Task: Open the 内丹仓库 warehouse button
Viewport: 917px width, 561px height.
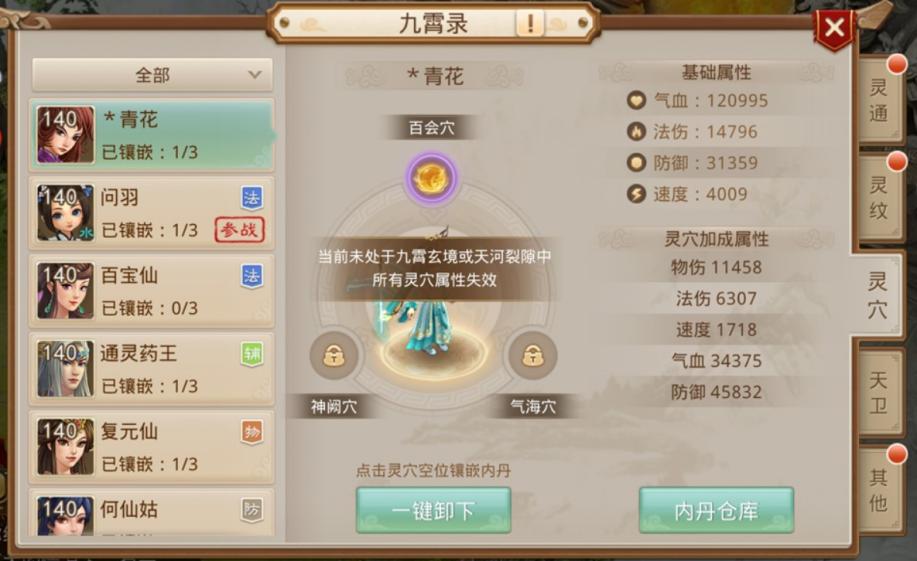Action: pos(716,510)
